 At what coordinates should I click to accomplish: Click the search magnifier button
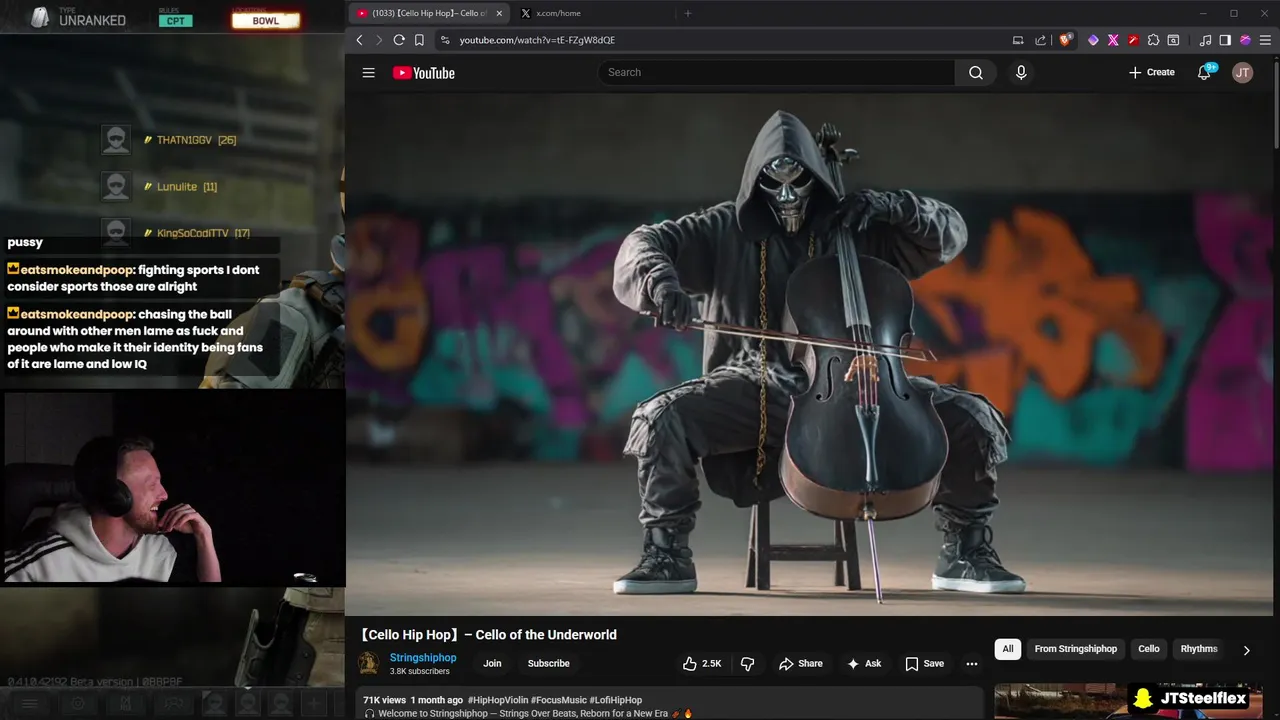coord(976,72)
